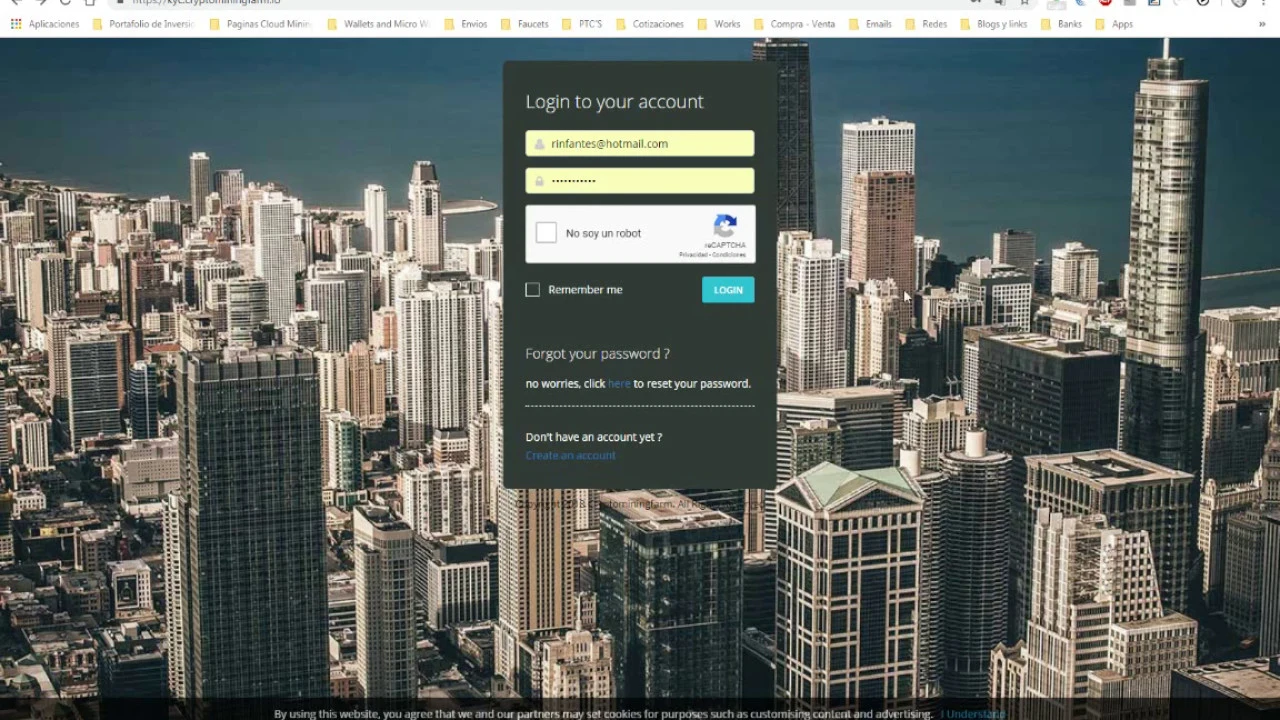
Task: Accept cookies with the I Understand link
Action: (973, 714)
